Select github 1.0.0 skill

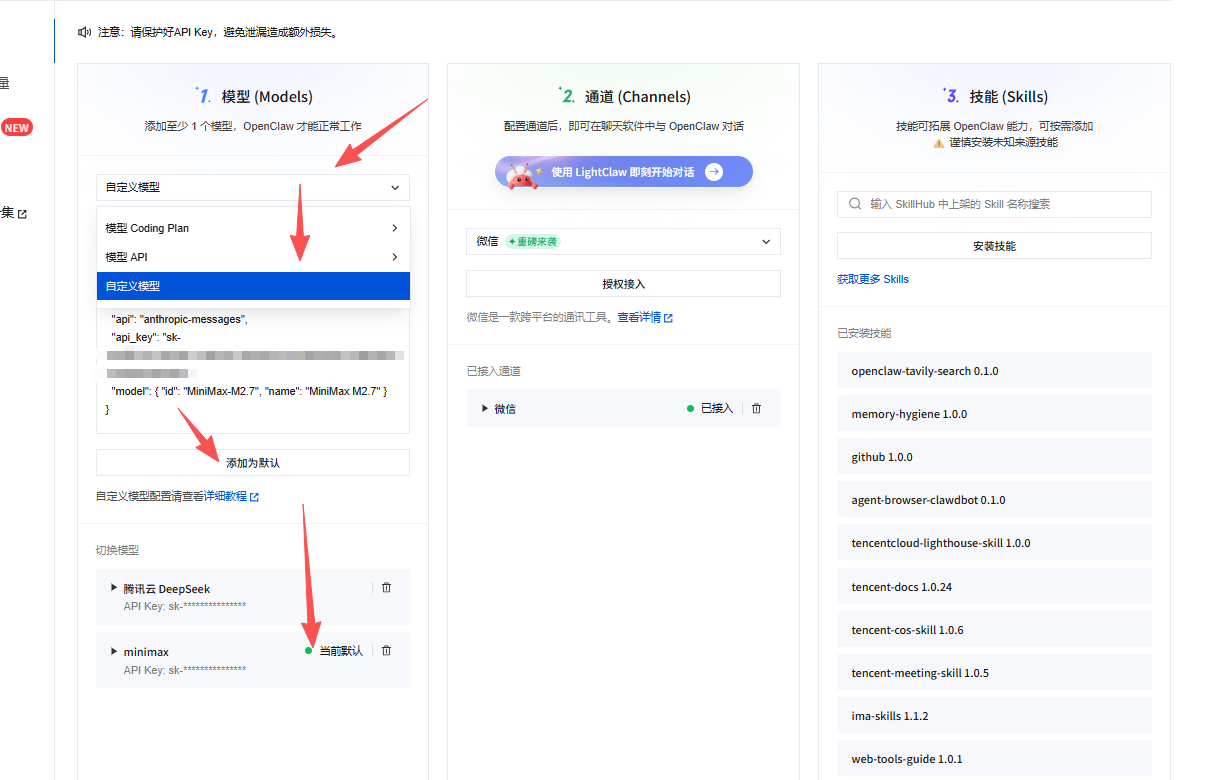pos(994,456)
